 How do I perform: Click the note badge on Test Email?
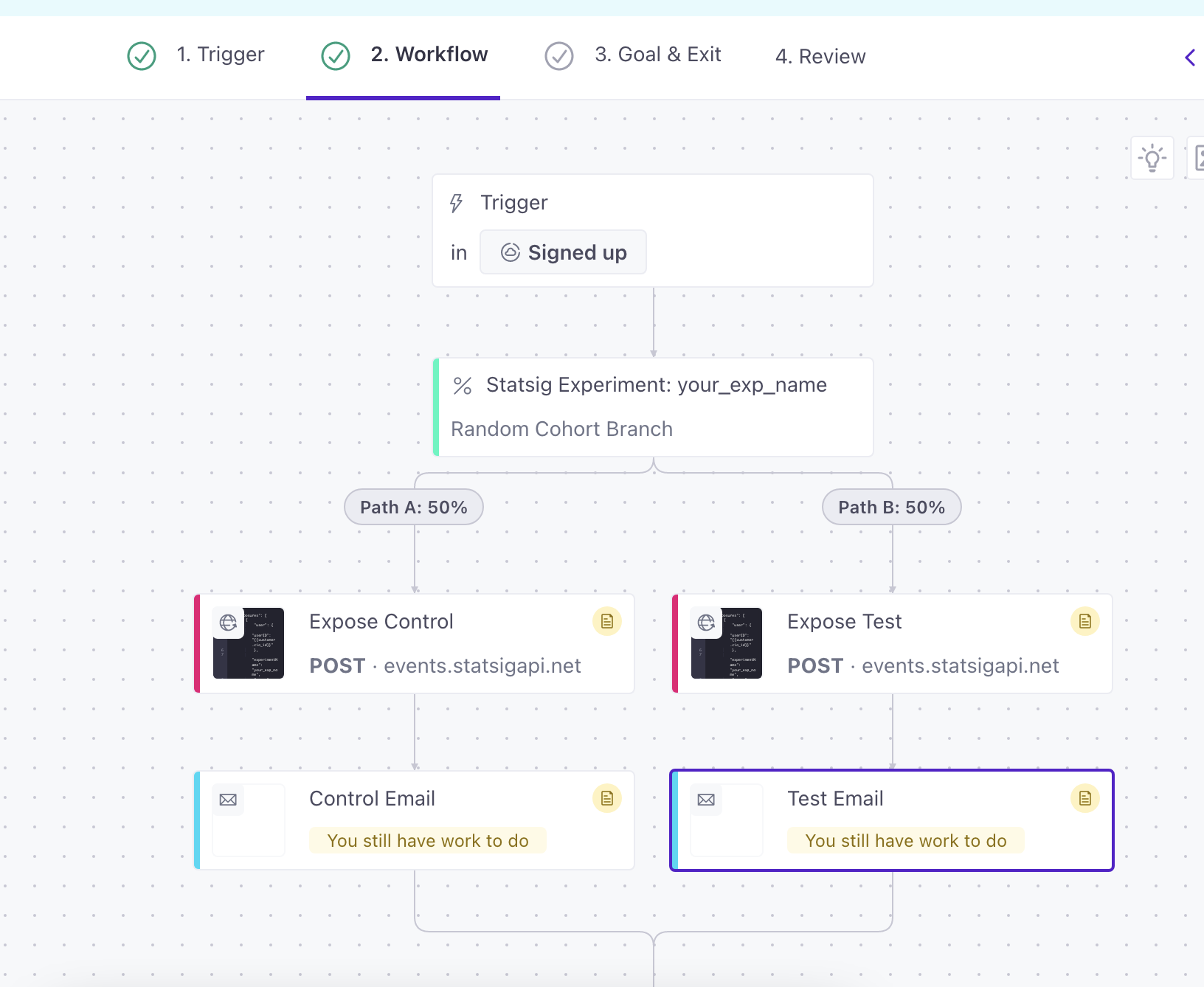(1084, 798)
